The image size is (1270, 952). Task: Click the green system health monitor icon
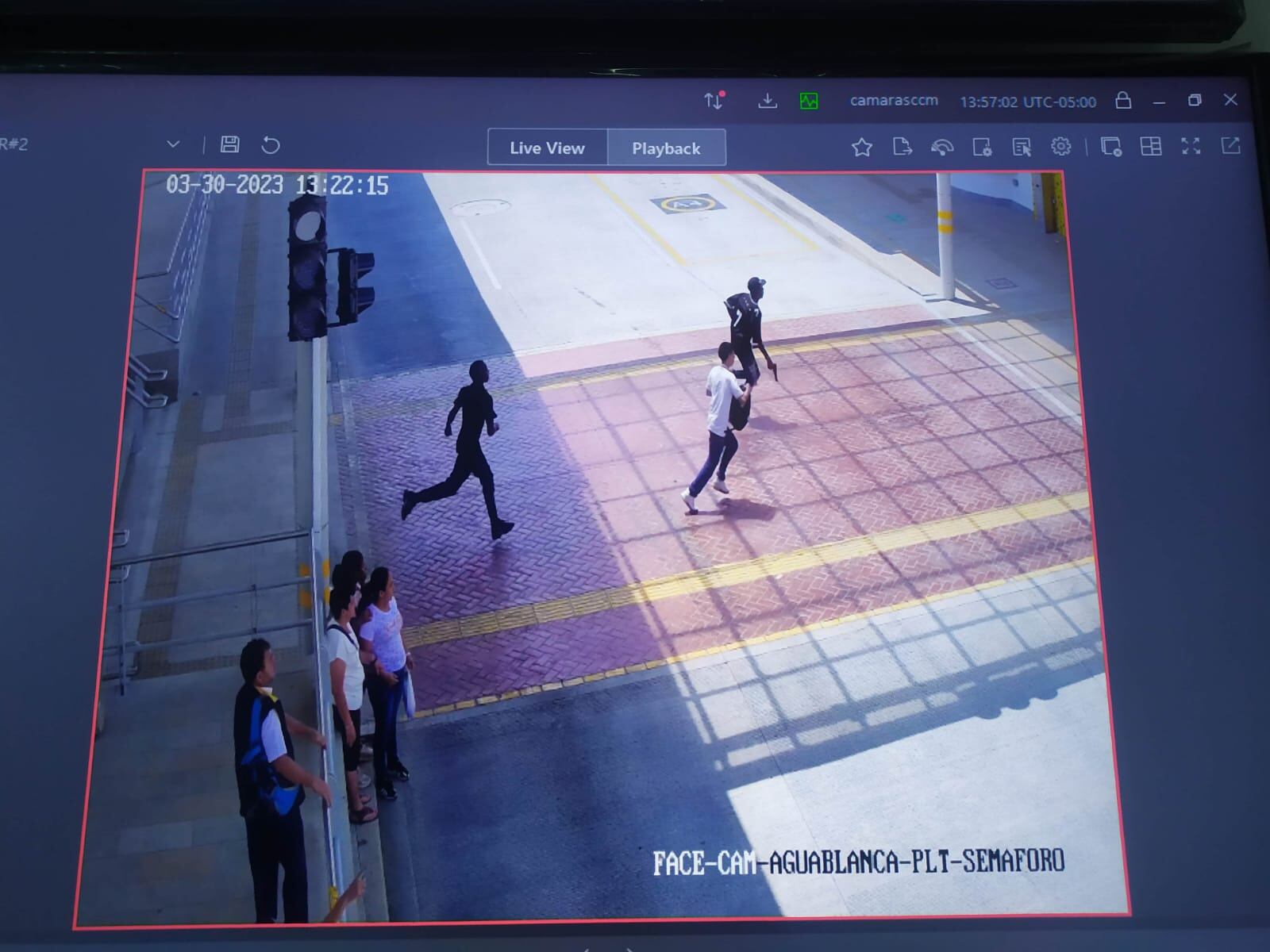click(809, 101)
